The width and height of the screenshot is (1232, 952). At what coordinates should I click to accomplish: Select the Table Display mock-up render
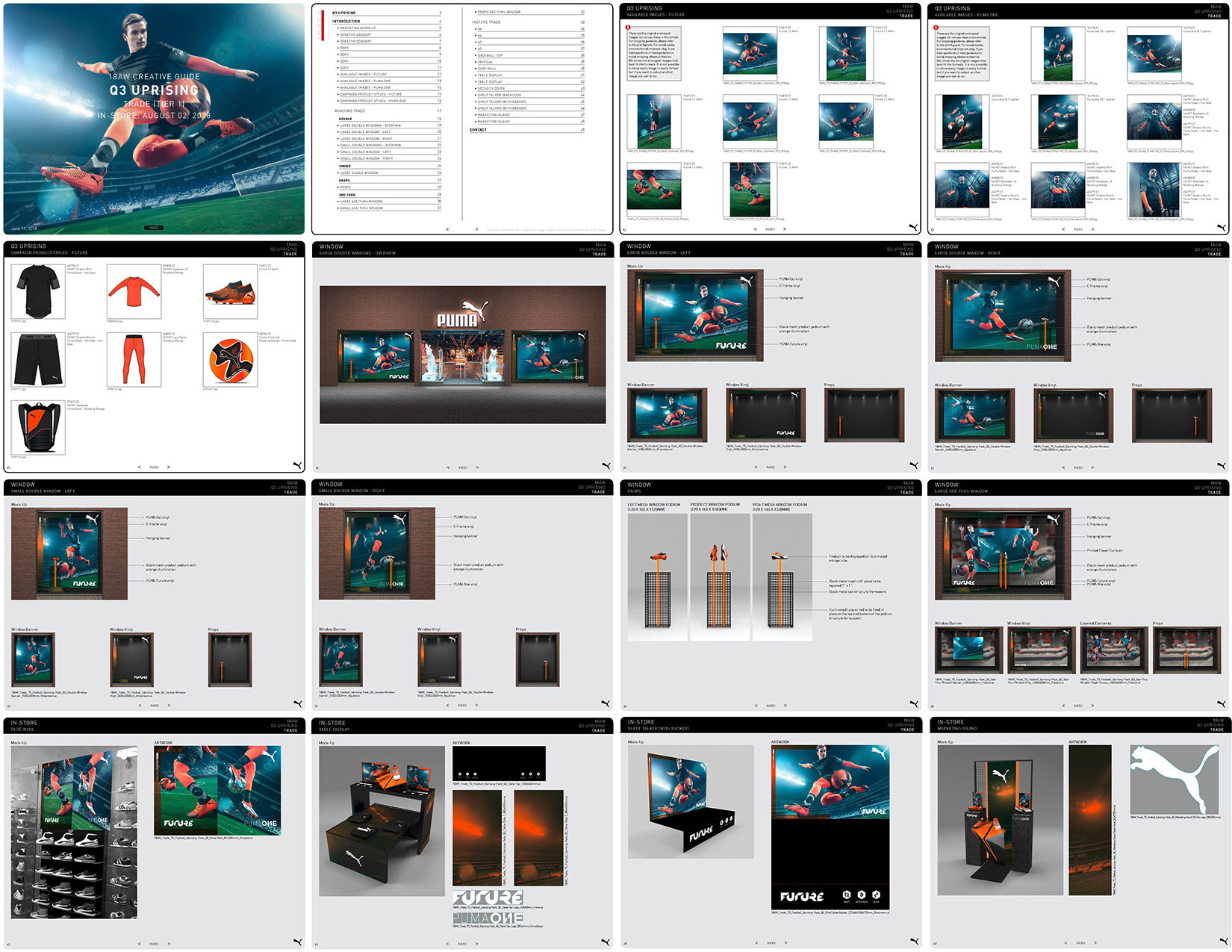(x=382, y=821)
